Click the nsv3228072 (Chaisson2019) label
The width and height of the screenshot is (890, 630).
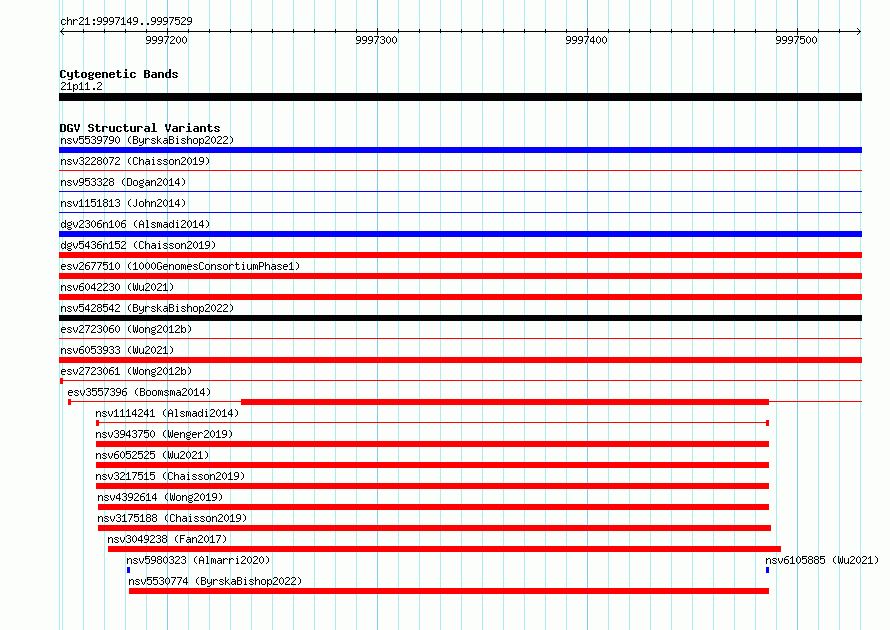point(135,161)
